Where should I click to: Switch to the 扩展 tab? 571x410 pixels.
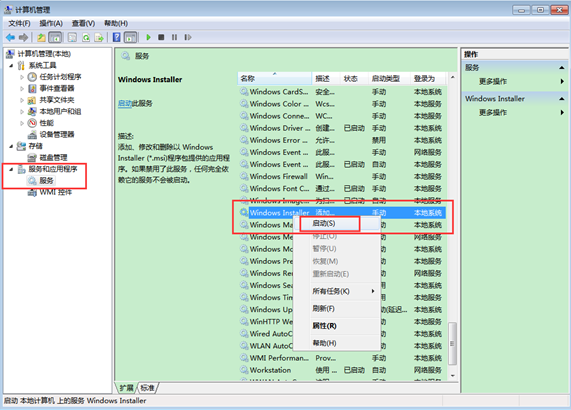click(127, 388)
